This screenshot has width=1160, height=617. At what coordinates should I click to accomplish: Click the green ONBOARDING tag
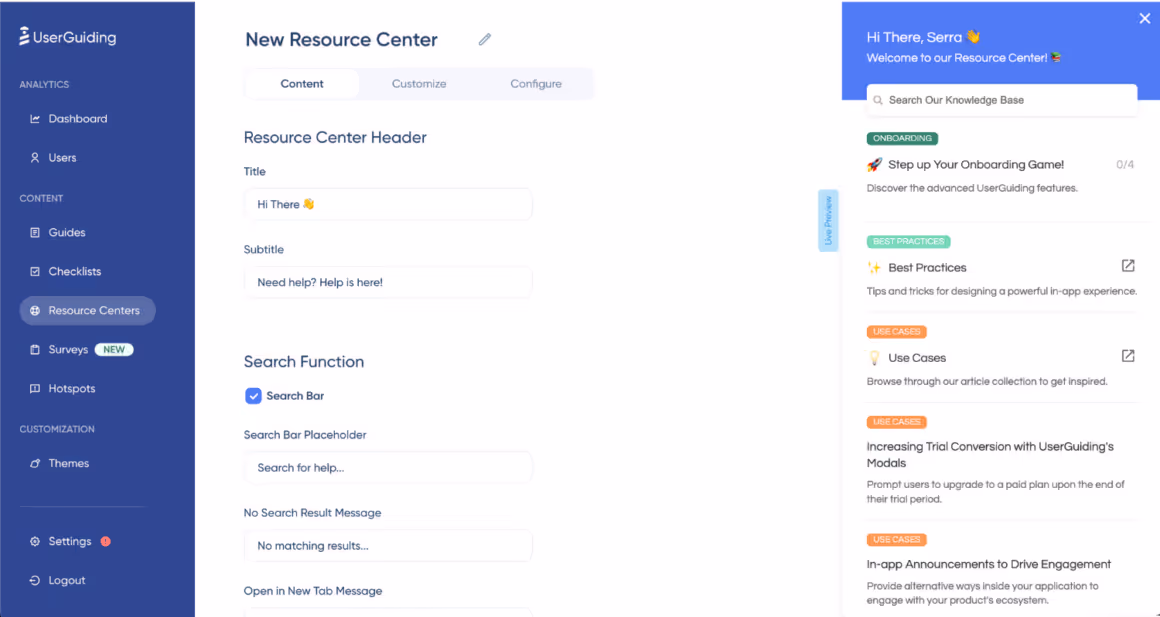(902, 138)
